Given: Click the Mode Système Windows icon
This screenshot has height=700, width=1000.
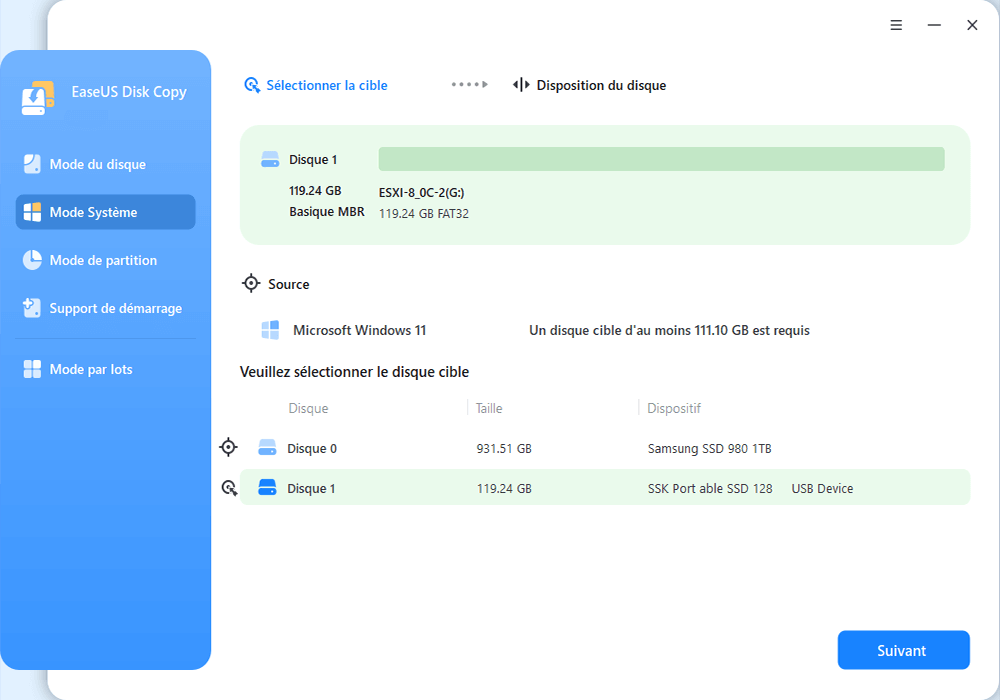Looking at the screenshot, I should point(32,212).
